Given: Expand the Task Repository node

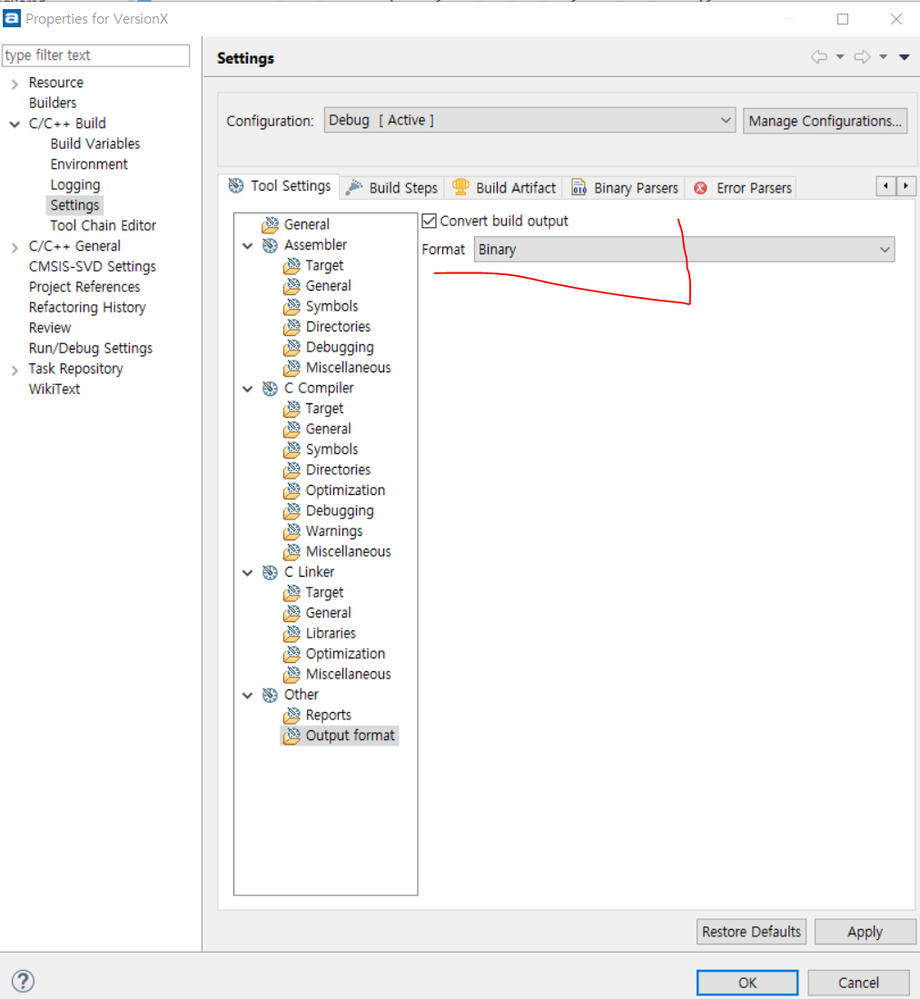Looking at the screenshot, I should click(15, 370).
